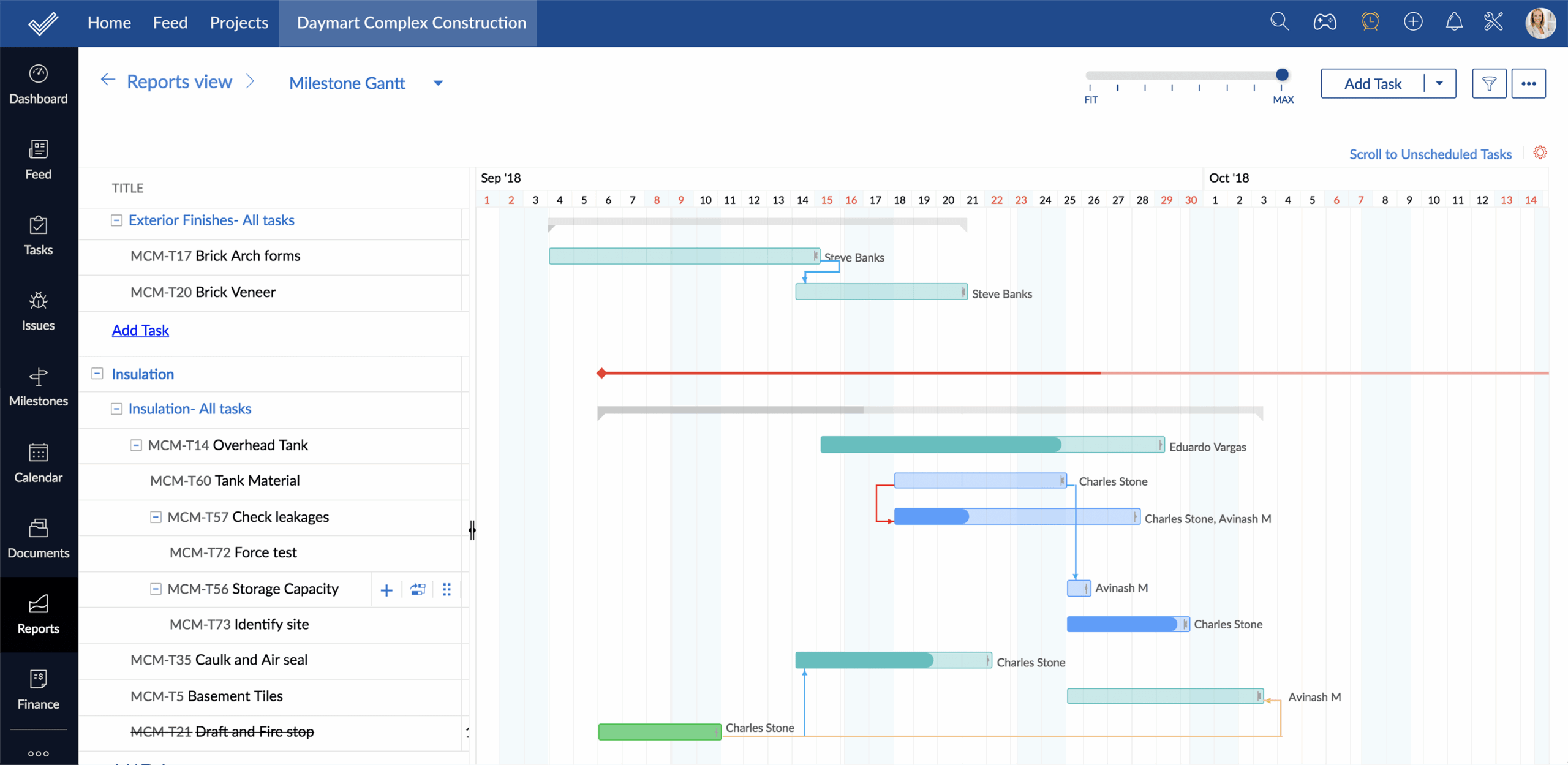This screenshot has width=1568, height=765.
Task: Switch to the Projects menu
Action: click(x=239, y=23)
